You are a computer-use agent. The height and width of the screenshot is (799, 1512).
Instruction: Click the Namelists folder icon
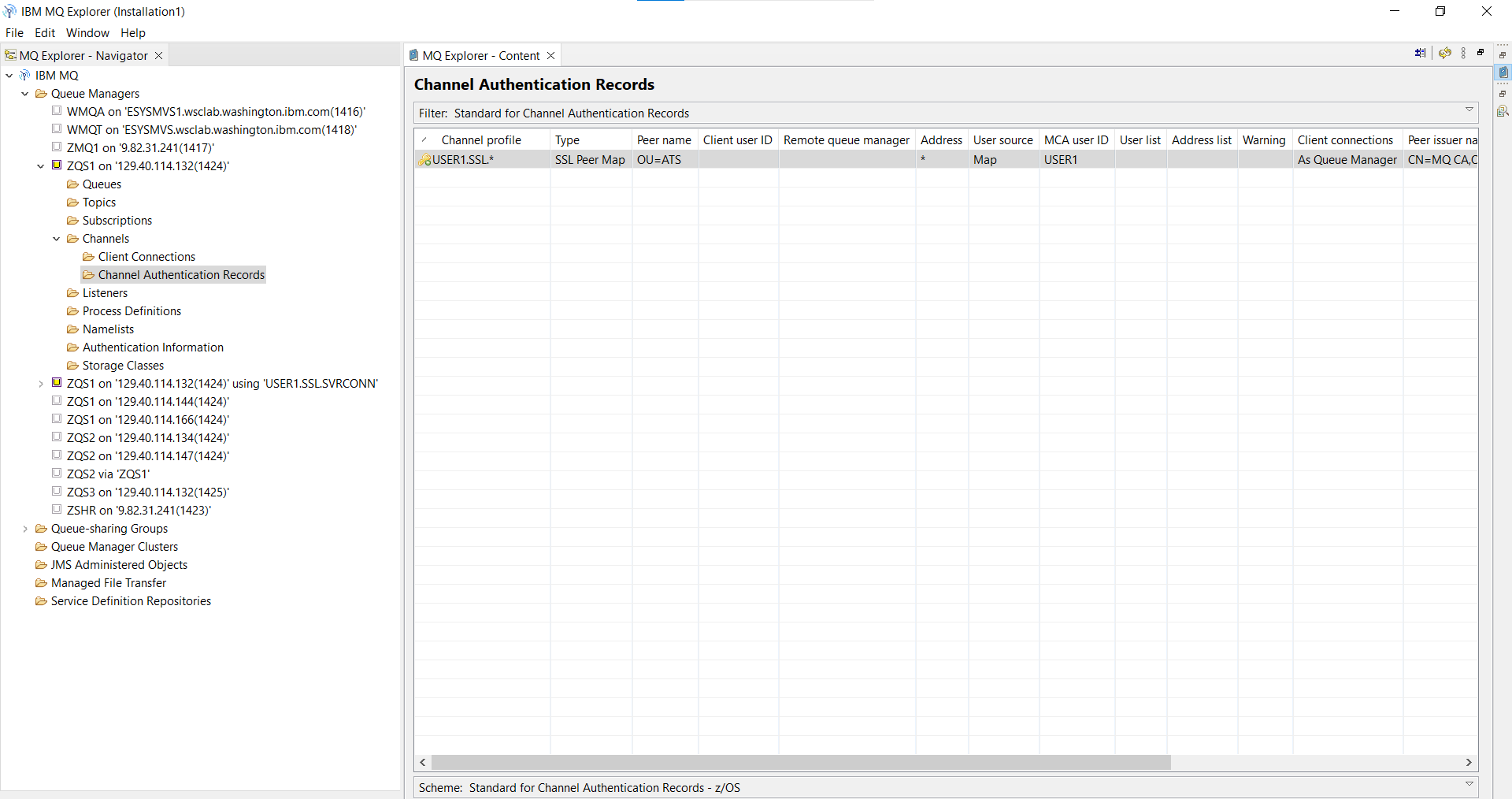pyautogui.click(x=72, y=329)
